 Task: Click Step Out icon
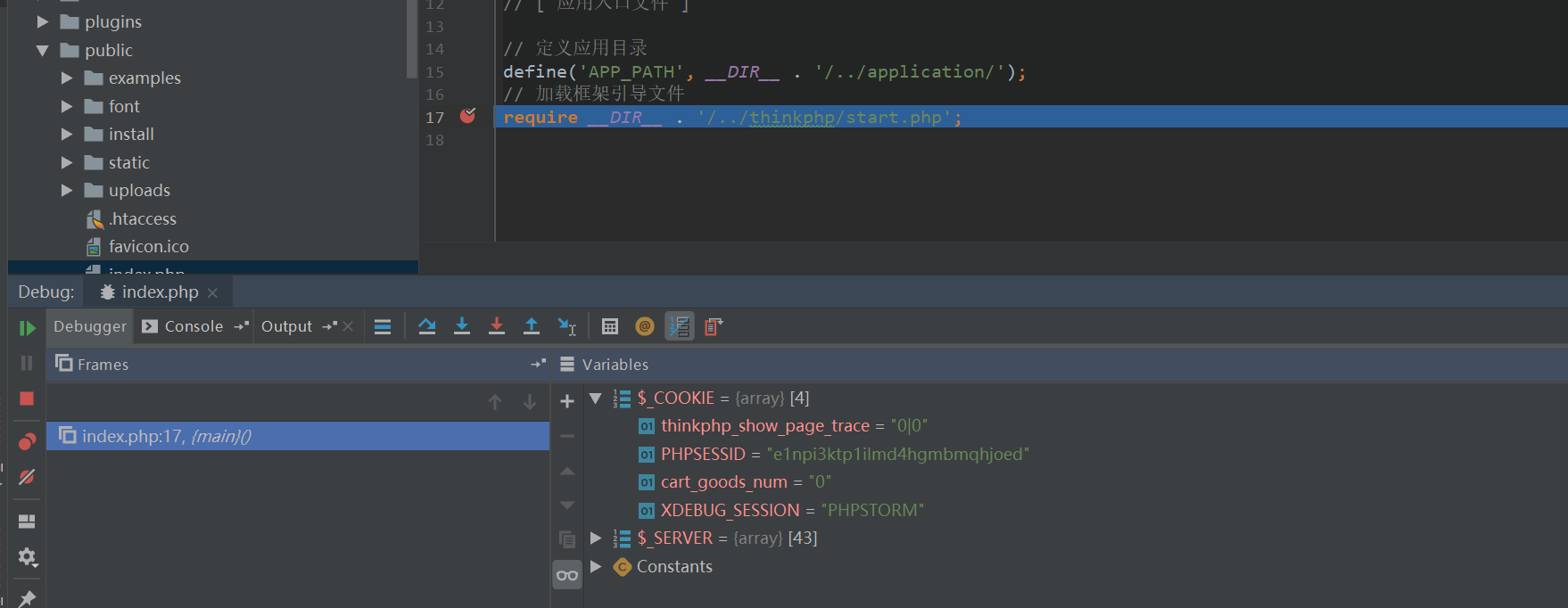(x=532, y=327)
